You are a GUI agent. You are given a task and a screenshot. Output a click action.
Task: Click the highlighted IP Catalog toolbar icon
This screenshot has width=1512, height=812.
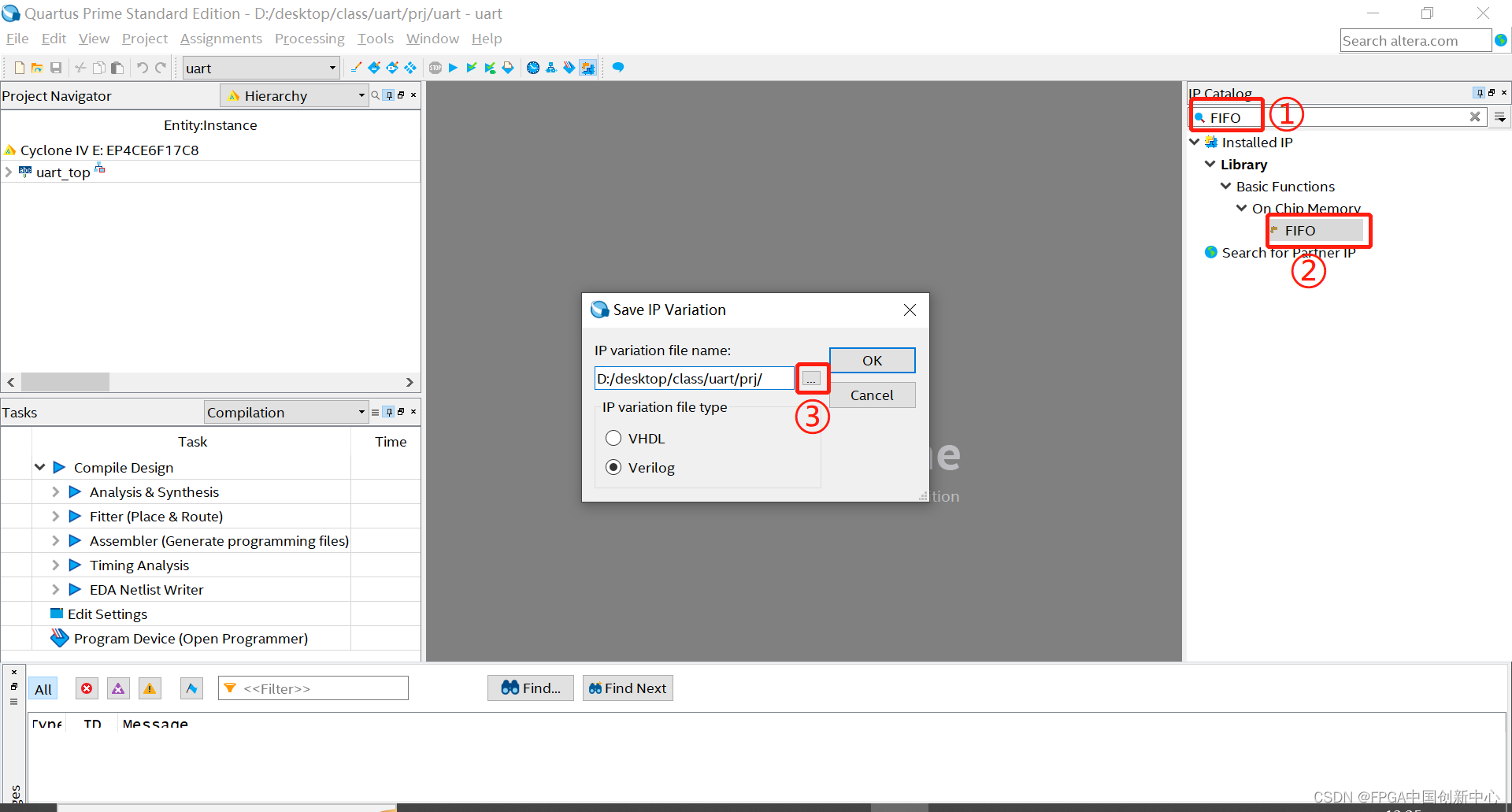pyautogui.click(x=588, y=68)
